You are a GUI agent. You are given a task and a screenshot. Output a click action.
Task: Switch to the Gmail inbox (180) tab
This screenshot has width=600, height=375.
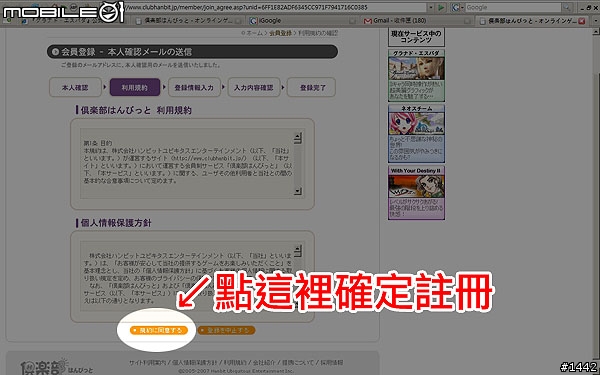[417, 21]
